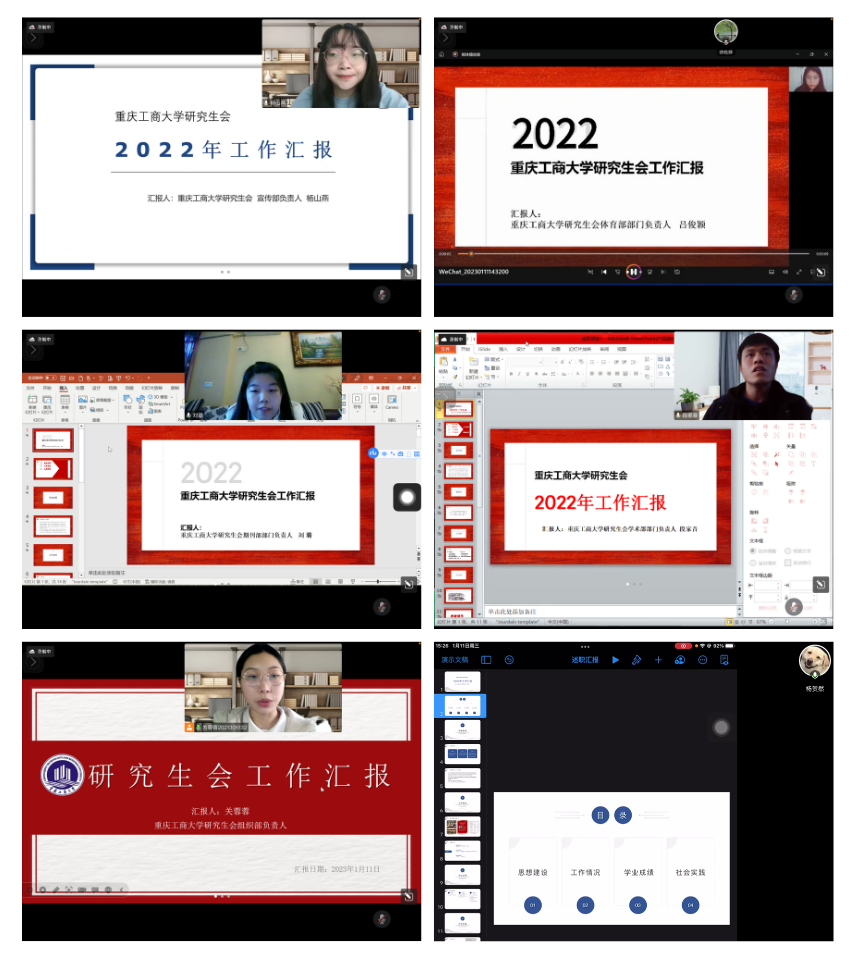Click the muted microphone in 段家青's panel
This screenshot has height=958, width=849.
[793, 607]
